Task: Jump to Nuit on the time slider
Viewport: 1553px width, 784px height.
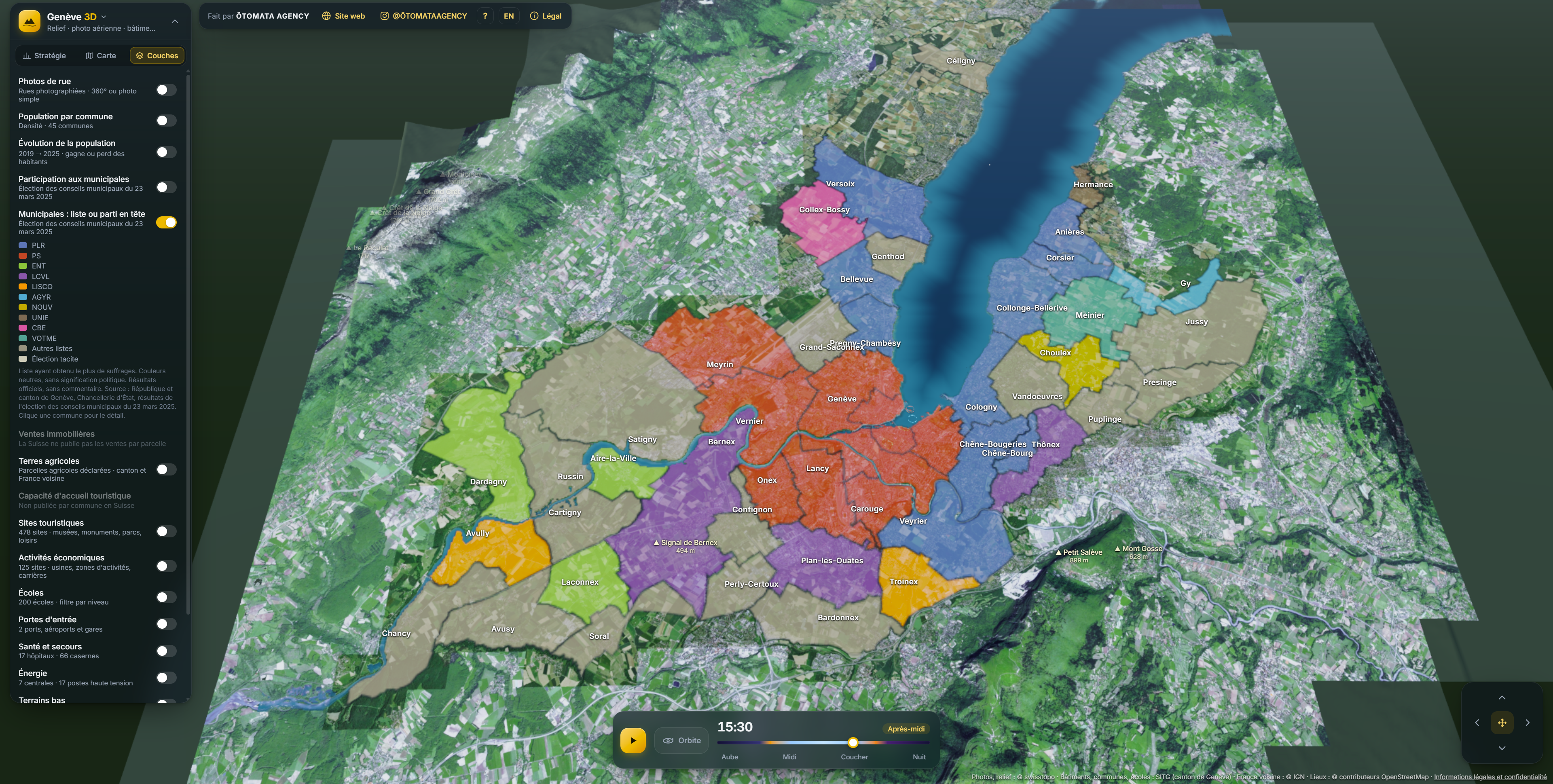Action: pos(919,757)
